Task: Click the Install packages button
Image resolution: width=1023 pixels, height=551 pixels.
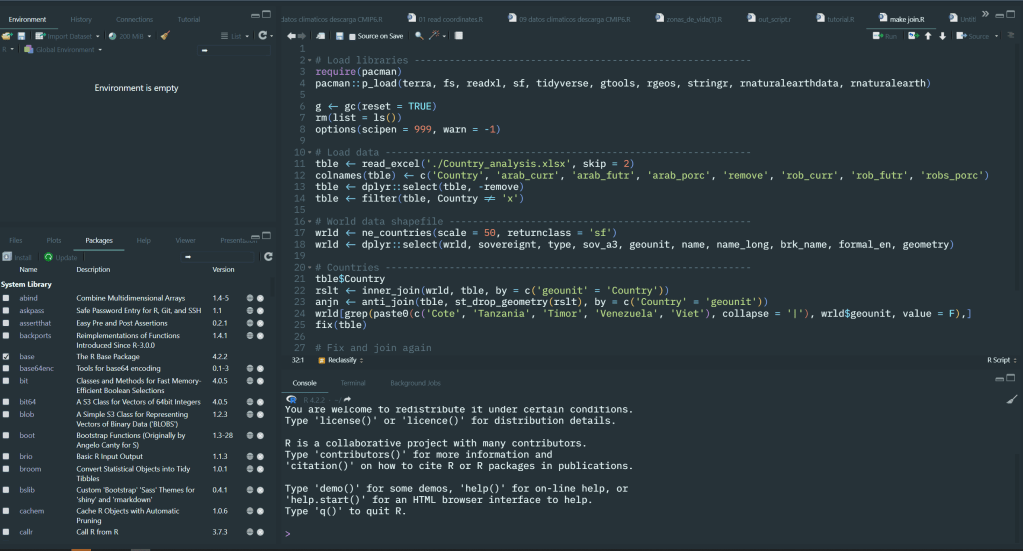Action: [x=17, y=257]
